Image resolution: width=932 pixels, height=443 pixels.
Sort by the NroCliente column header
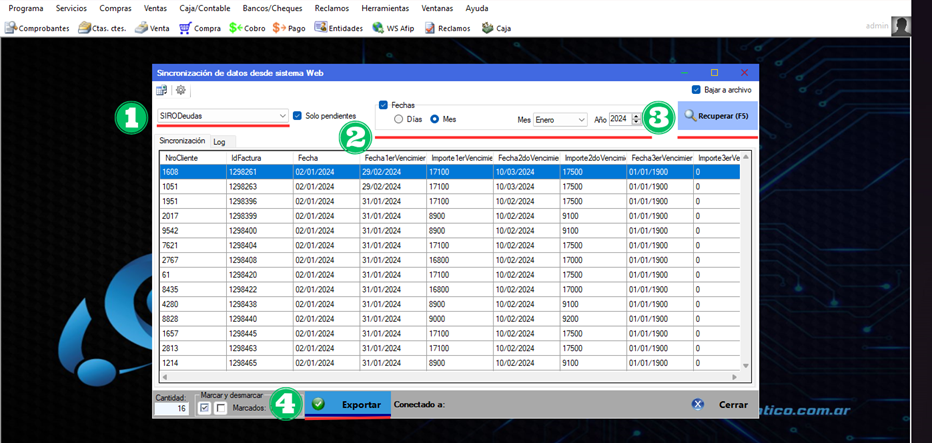click(193, 158)
